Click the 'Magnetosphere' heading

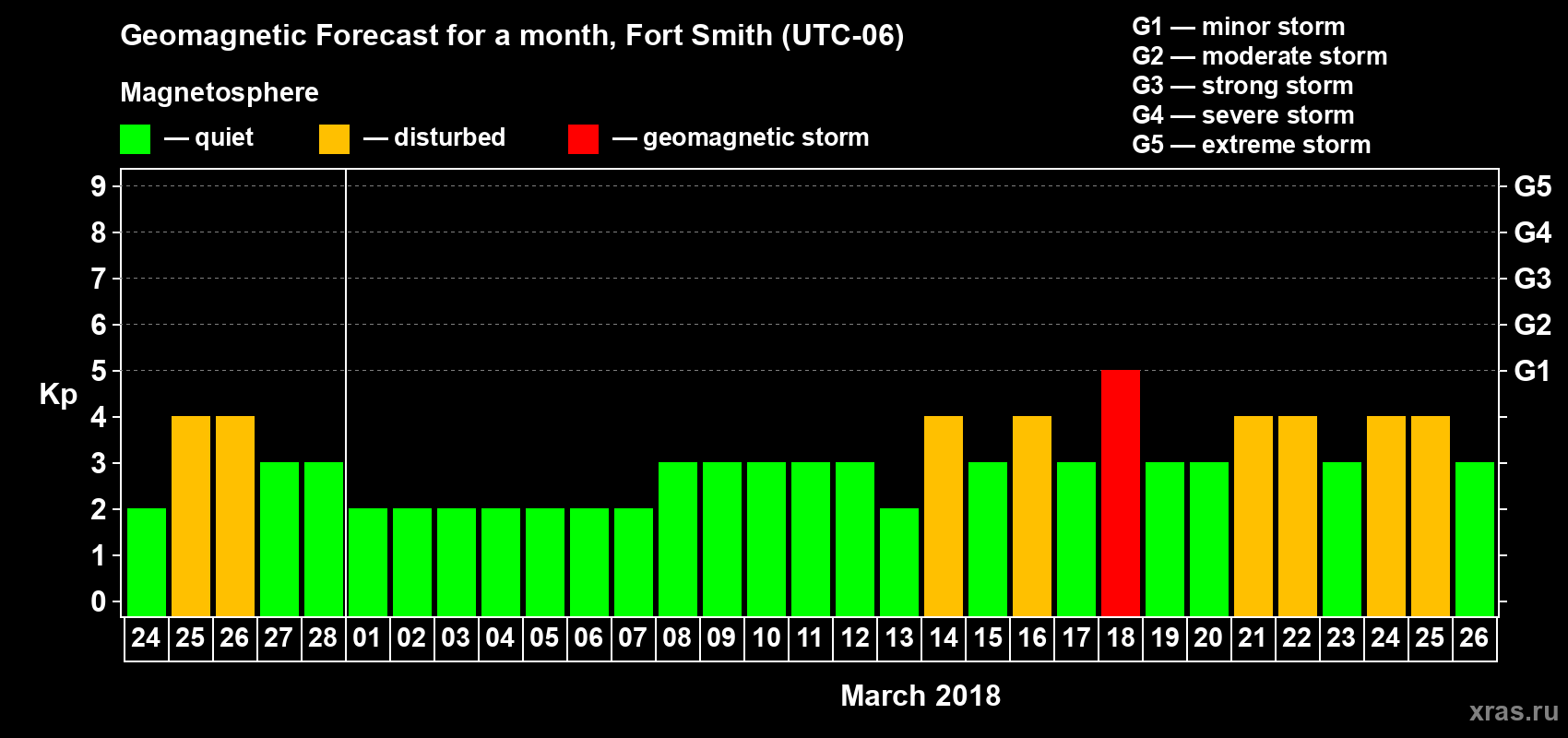(x=220, y=92)
